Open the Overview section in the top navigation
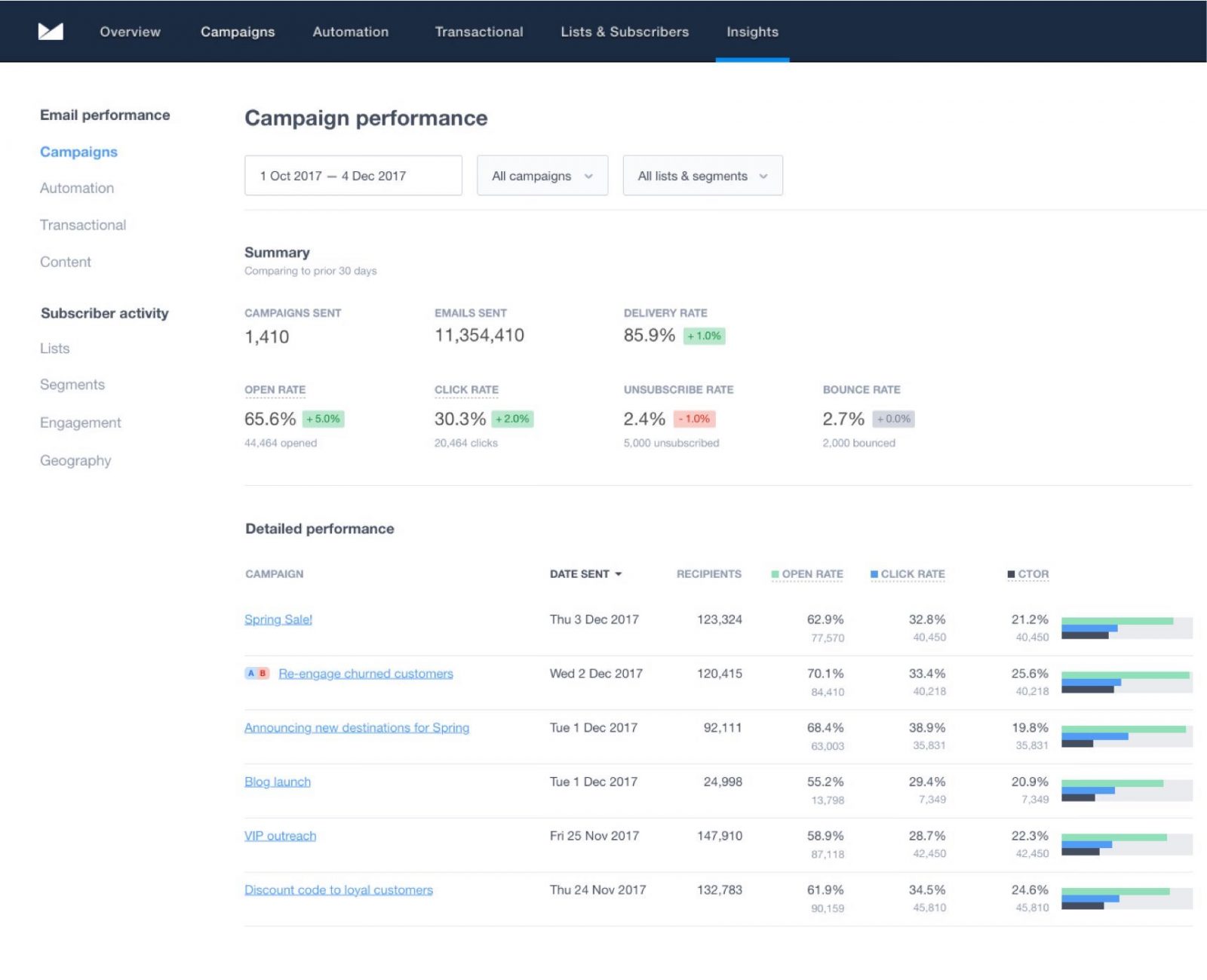The image size is (1207, 980). (x=129, y=32)
